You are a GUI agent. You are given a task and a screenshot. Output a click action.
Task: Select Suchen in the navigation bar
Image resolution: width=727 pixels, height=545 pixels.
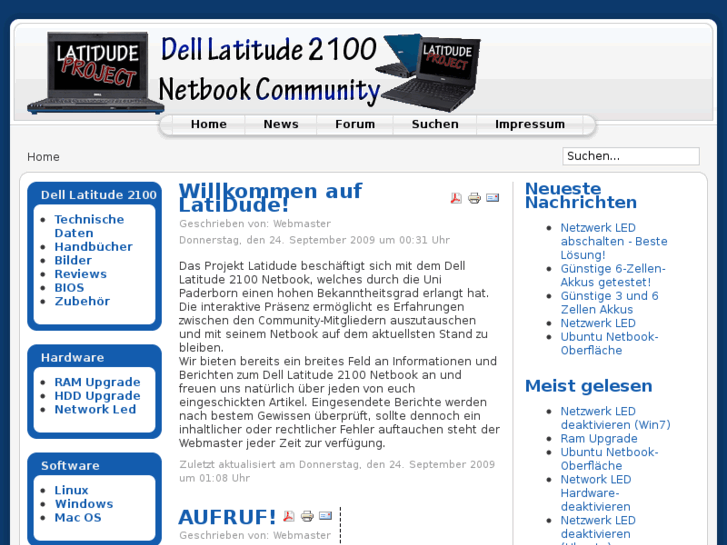[x=435, y=124]
